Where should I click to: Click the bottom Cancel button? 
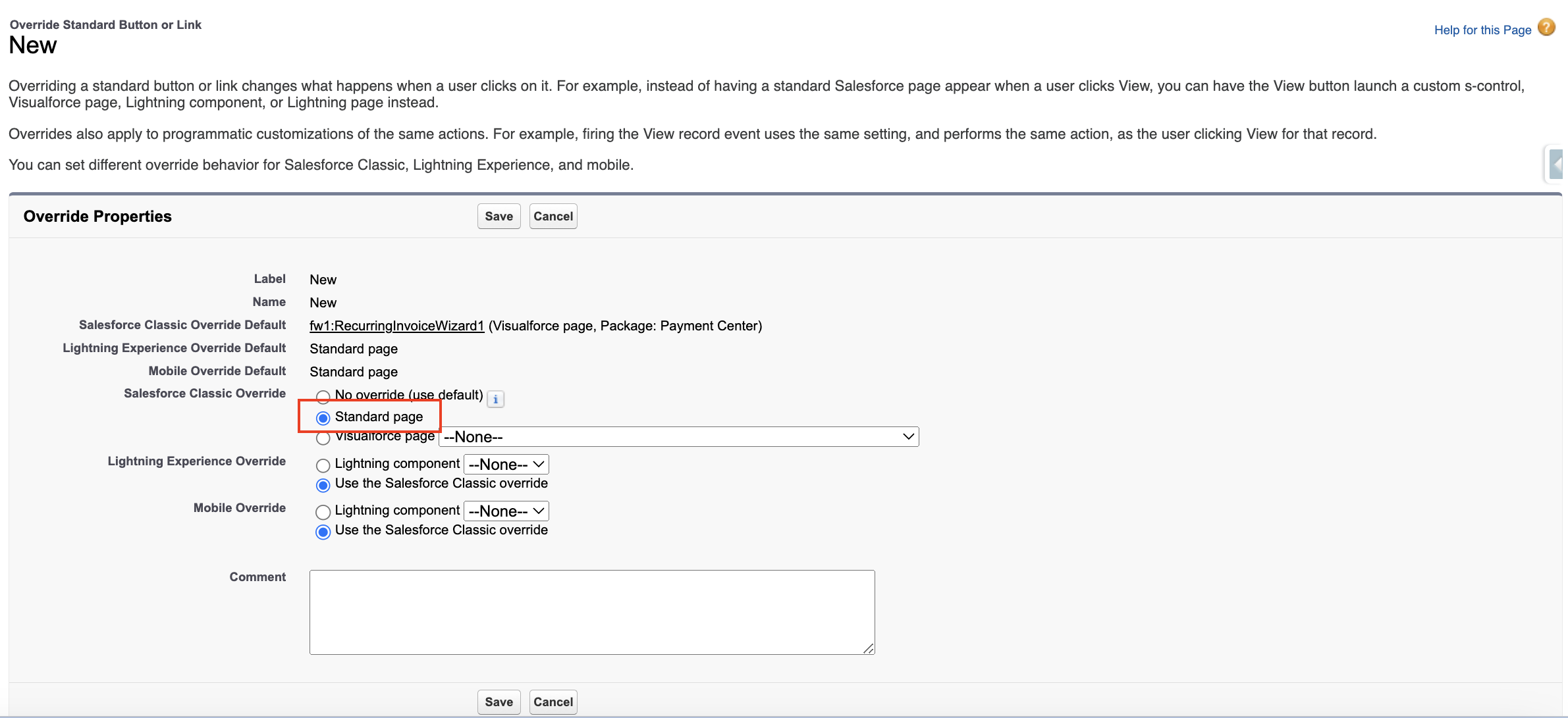(553, 702)
